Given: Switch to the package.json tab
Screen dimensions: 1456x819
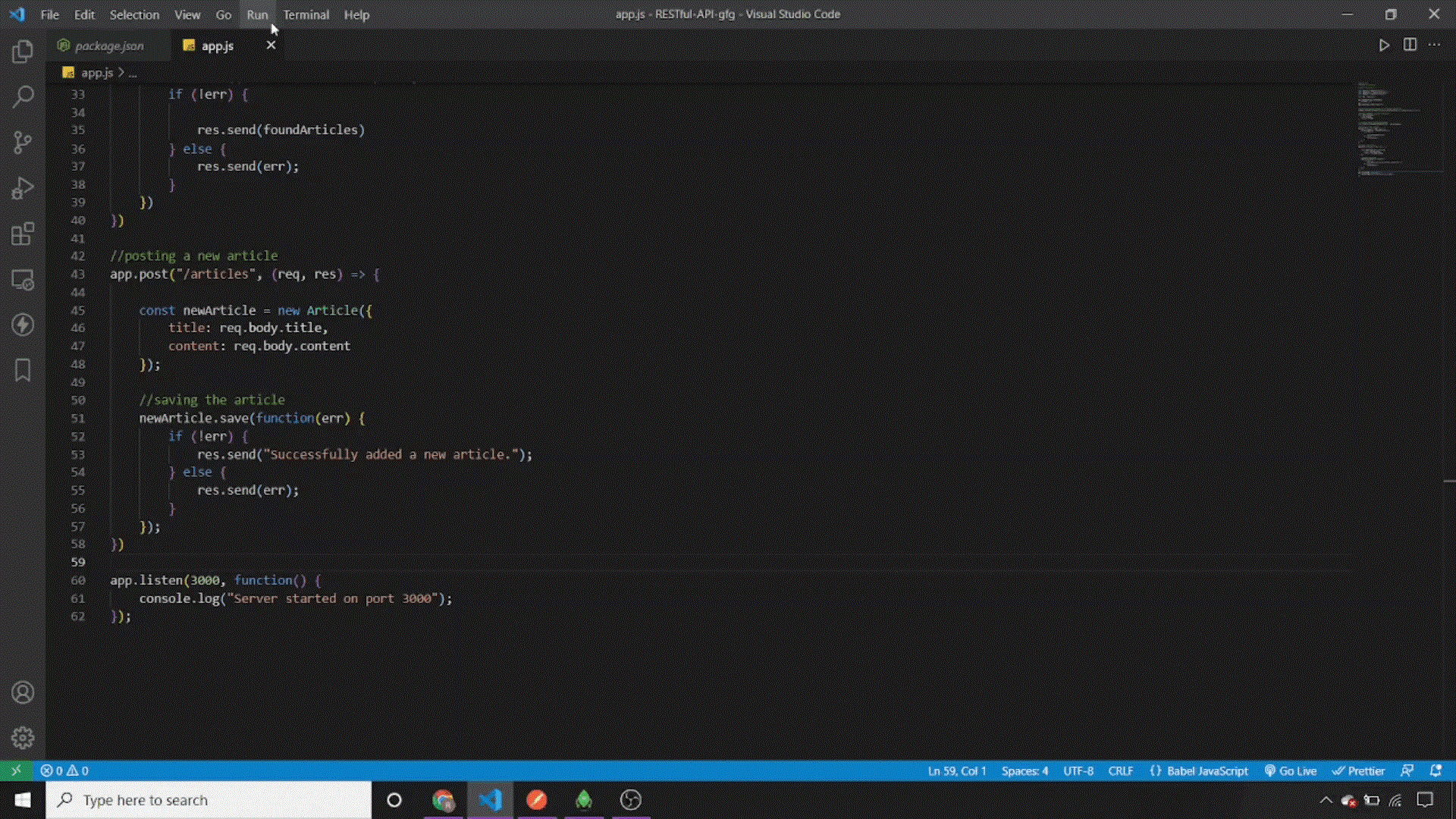Looking at the screenshot, I should pyautogui.click(x=108, y=46).
